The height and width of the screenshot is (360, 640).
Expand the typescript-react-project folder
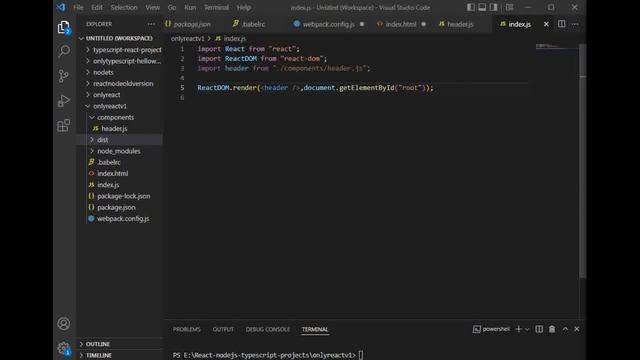119,50
